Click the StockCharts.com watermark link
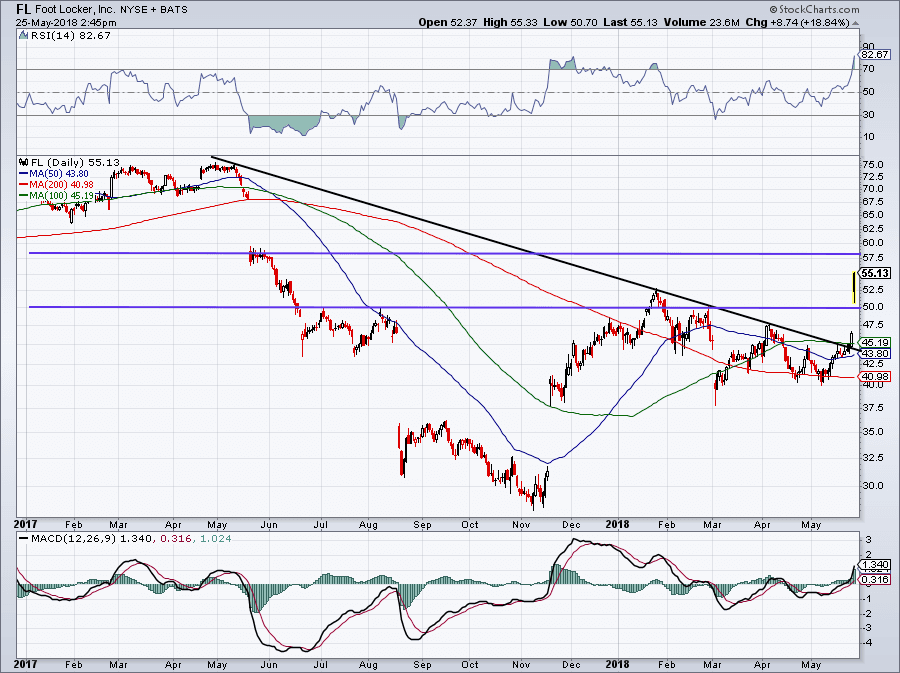 (x=814, y=9)
